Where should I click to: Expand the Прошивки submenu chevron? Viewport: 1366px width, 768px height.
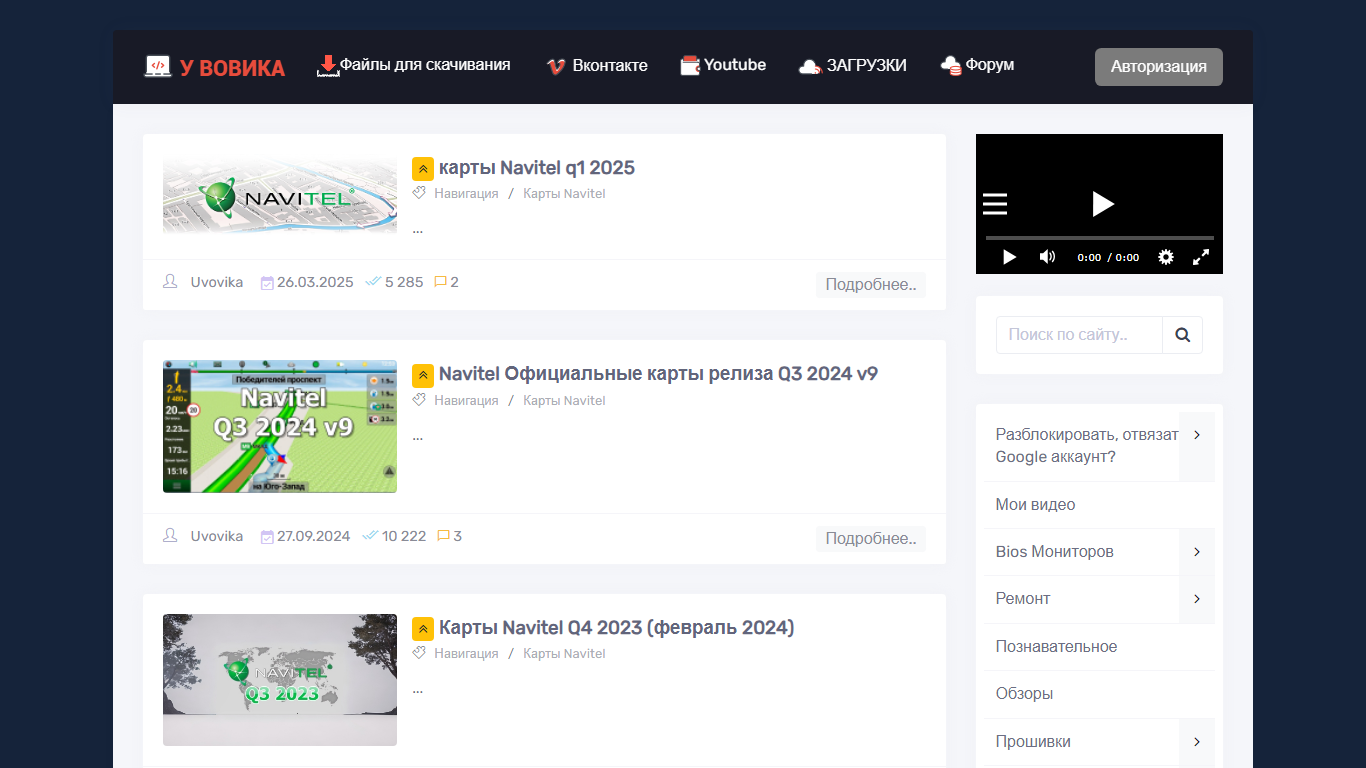[x=1197, y=742]
